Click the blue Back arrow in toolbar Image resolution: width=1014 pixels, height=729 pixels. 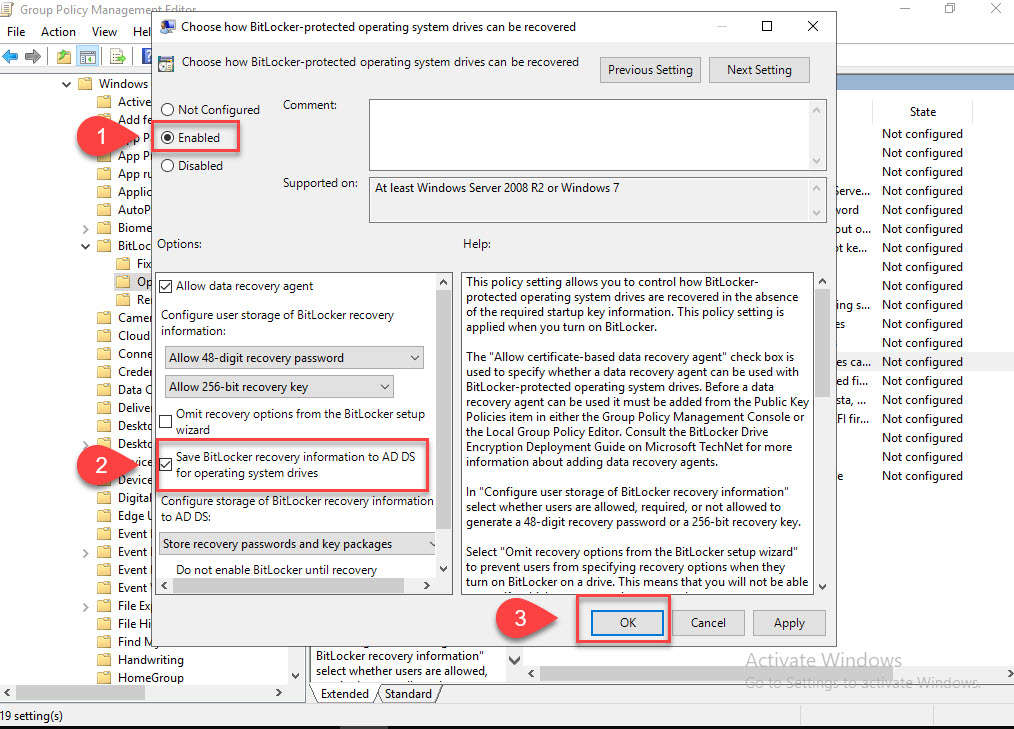tap(10, 57)
